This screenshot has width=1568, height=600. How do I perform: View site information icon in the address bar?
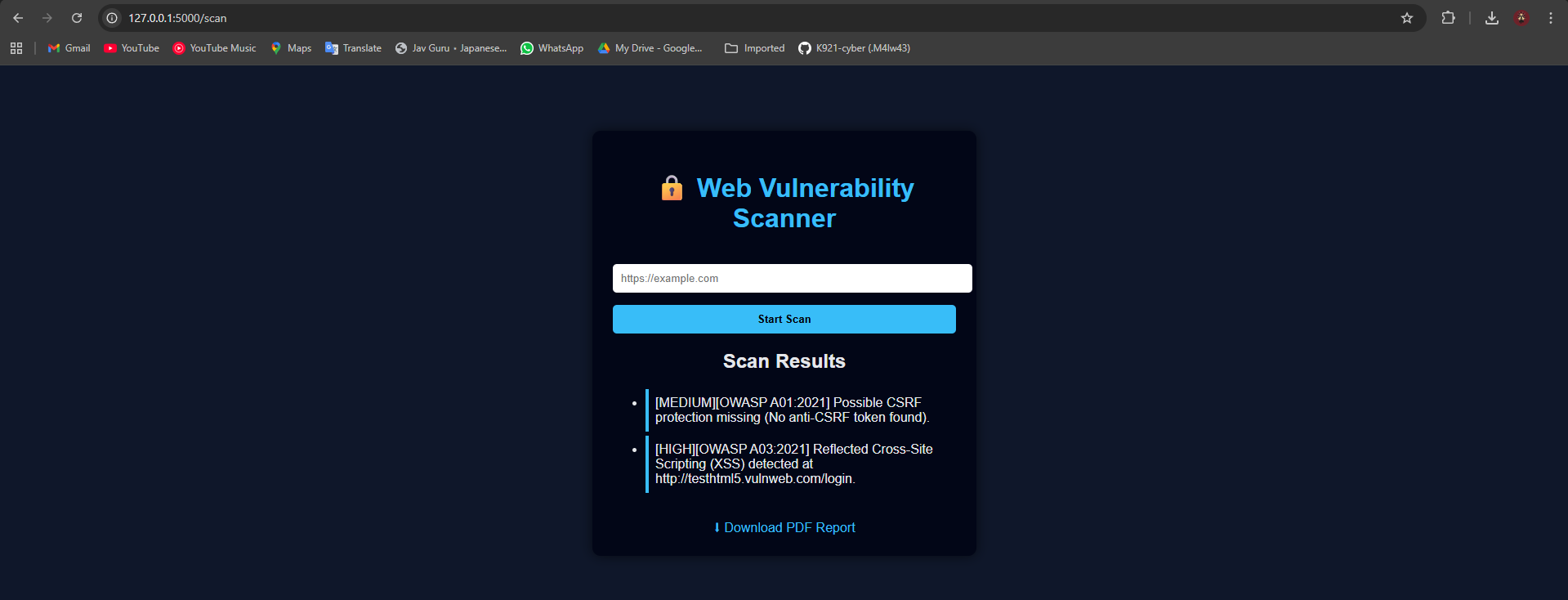coord(113,18)
